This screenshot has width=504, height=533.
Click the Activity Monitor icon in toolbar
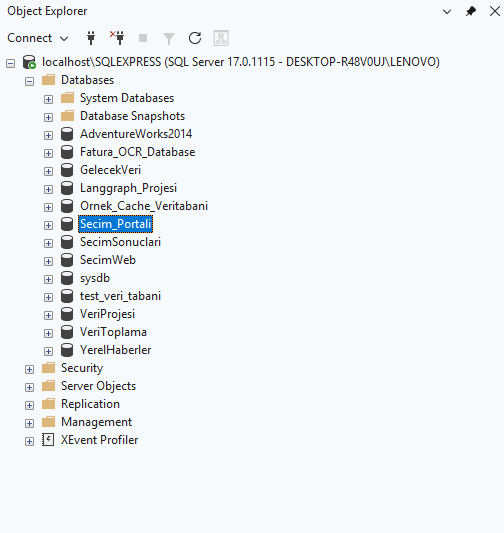tap(221, 38)
